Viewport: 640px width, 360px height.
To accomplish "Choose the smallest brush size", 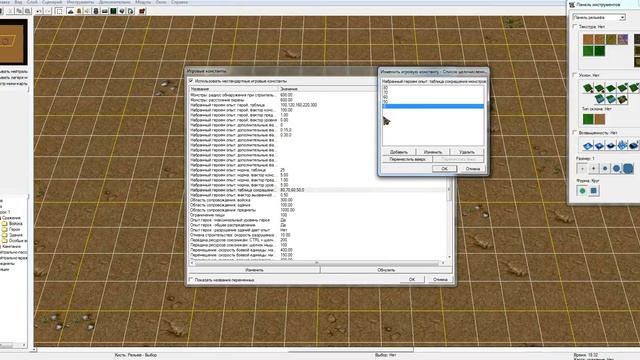I will 582,168.
